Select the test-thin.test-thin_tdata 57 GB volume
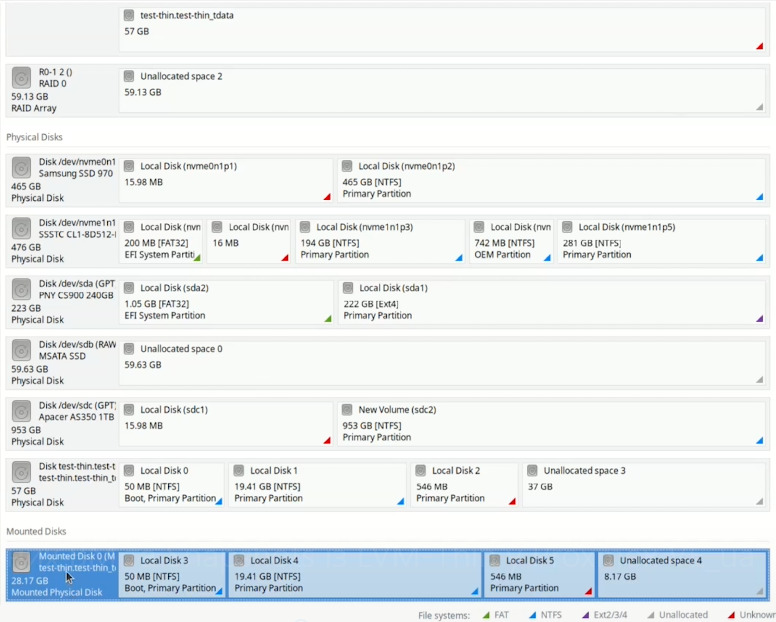The image size is (776, 622). tap(442, 30)
